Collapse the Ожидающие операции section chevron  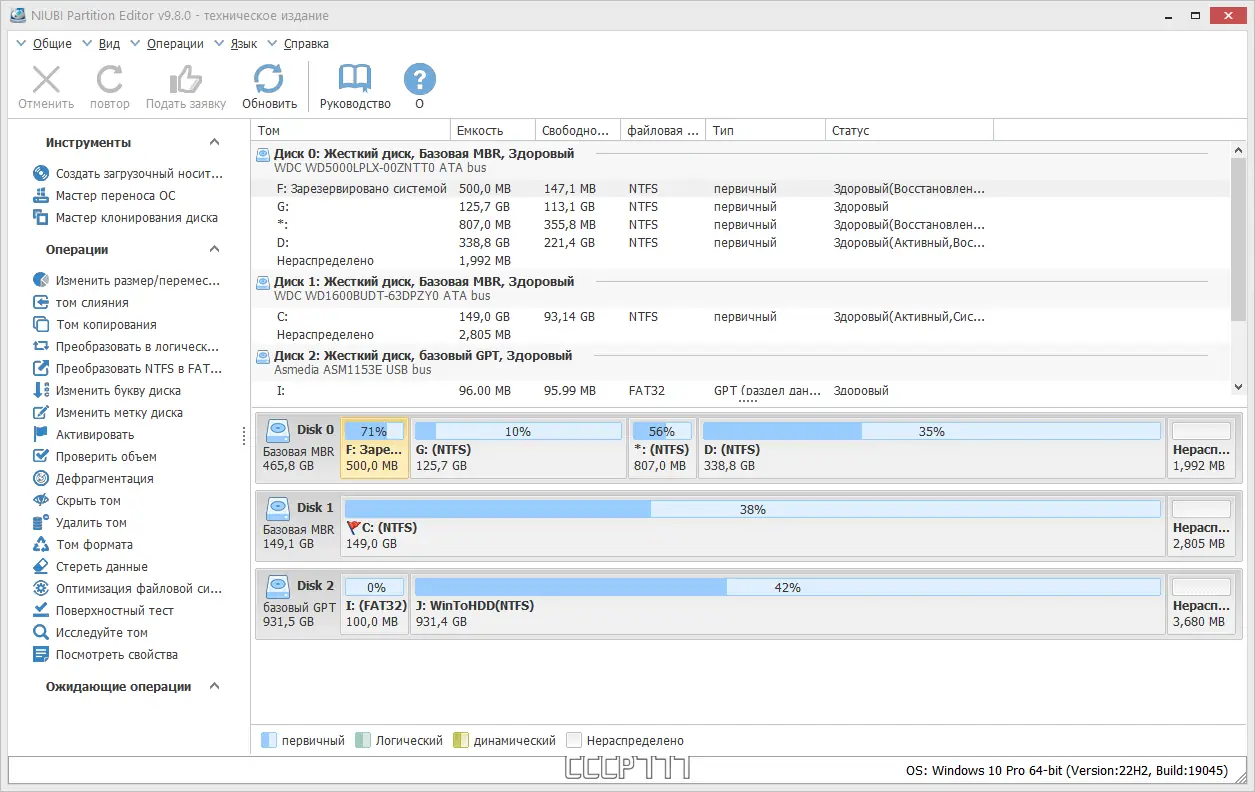point(214,687)
